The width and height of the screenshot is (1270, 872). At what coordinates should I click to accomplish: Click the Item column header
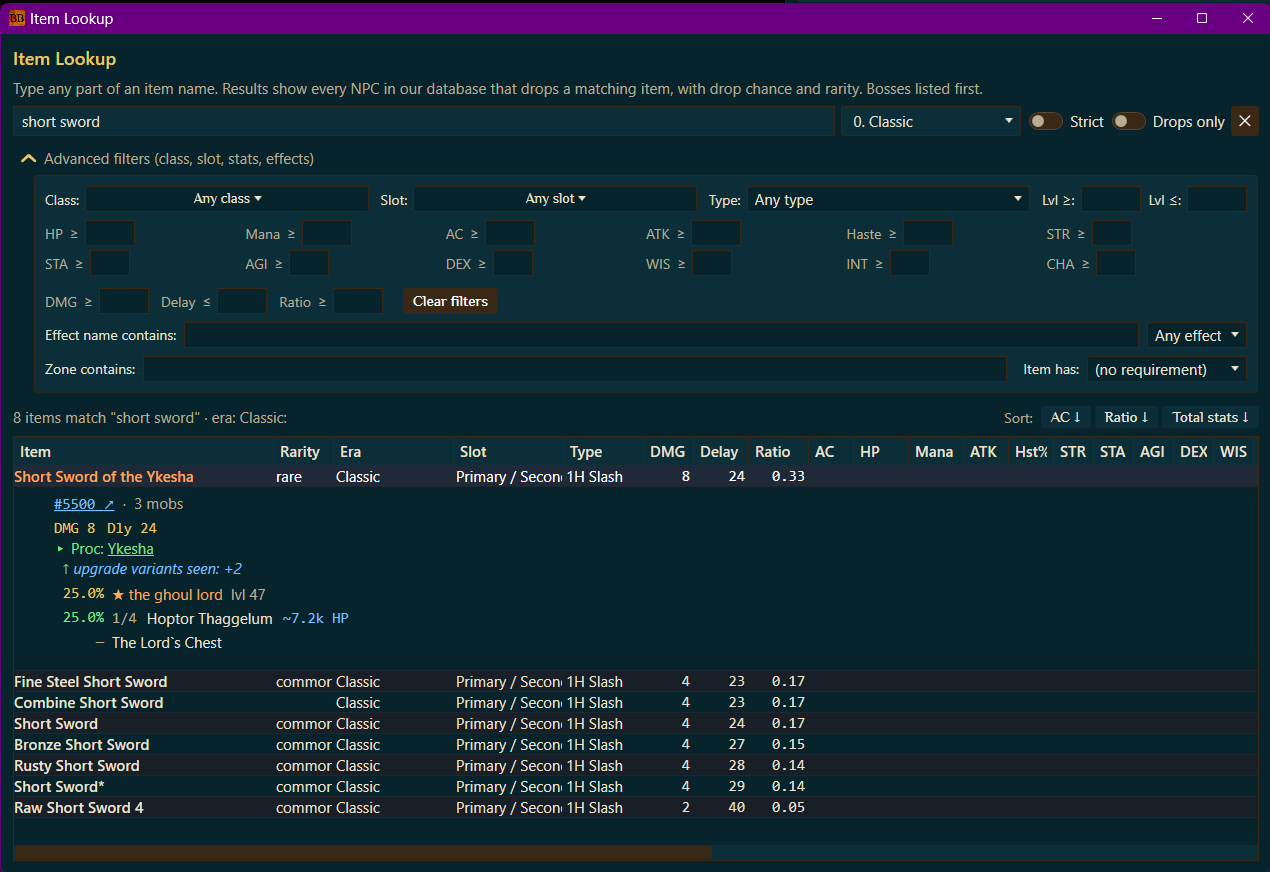(144, 452)
